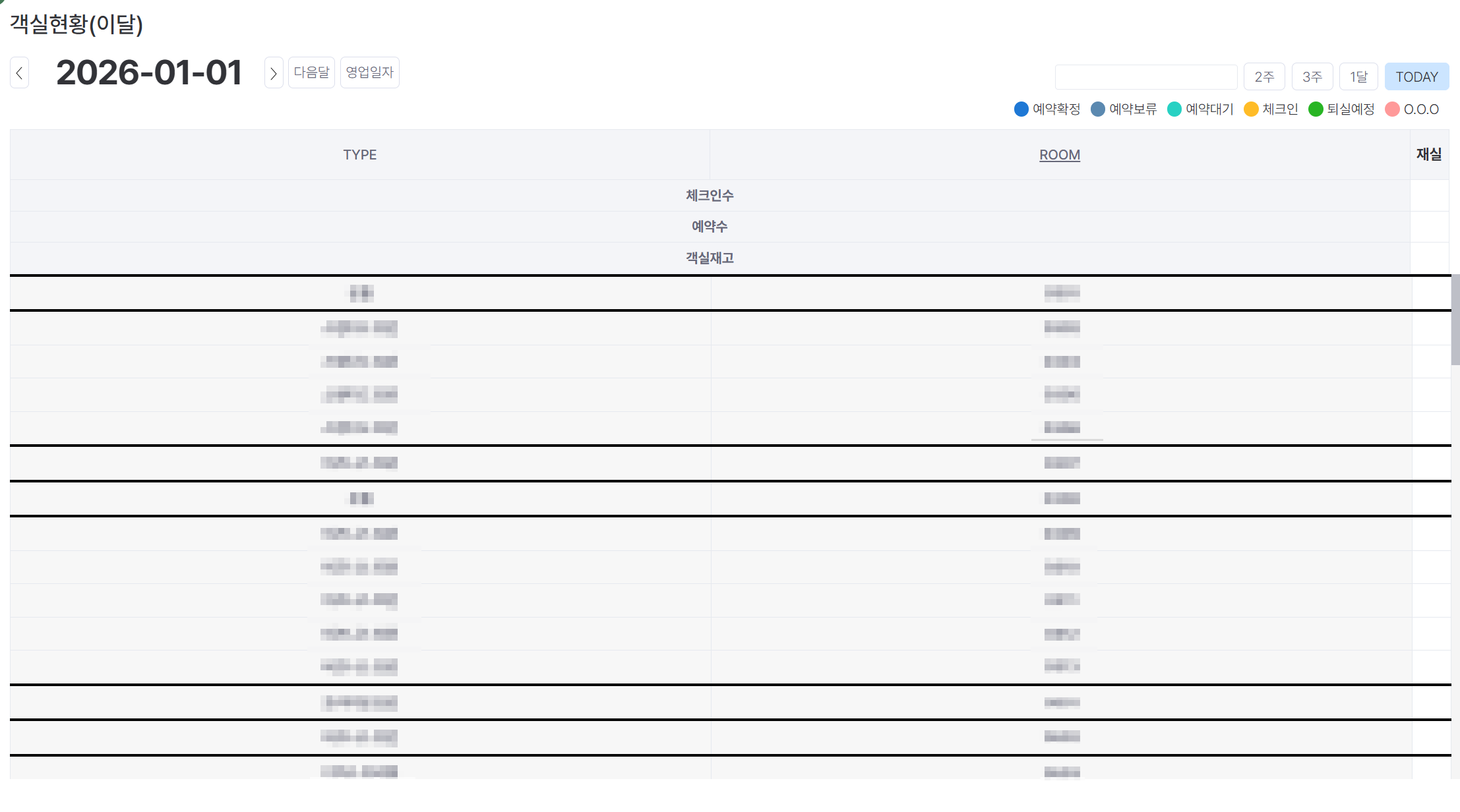Switch view to 3주

pyautogui.click(x=1312, y=77)
